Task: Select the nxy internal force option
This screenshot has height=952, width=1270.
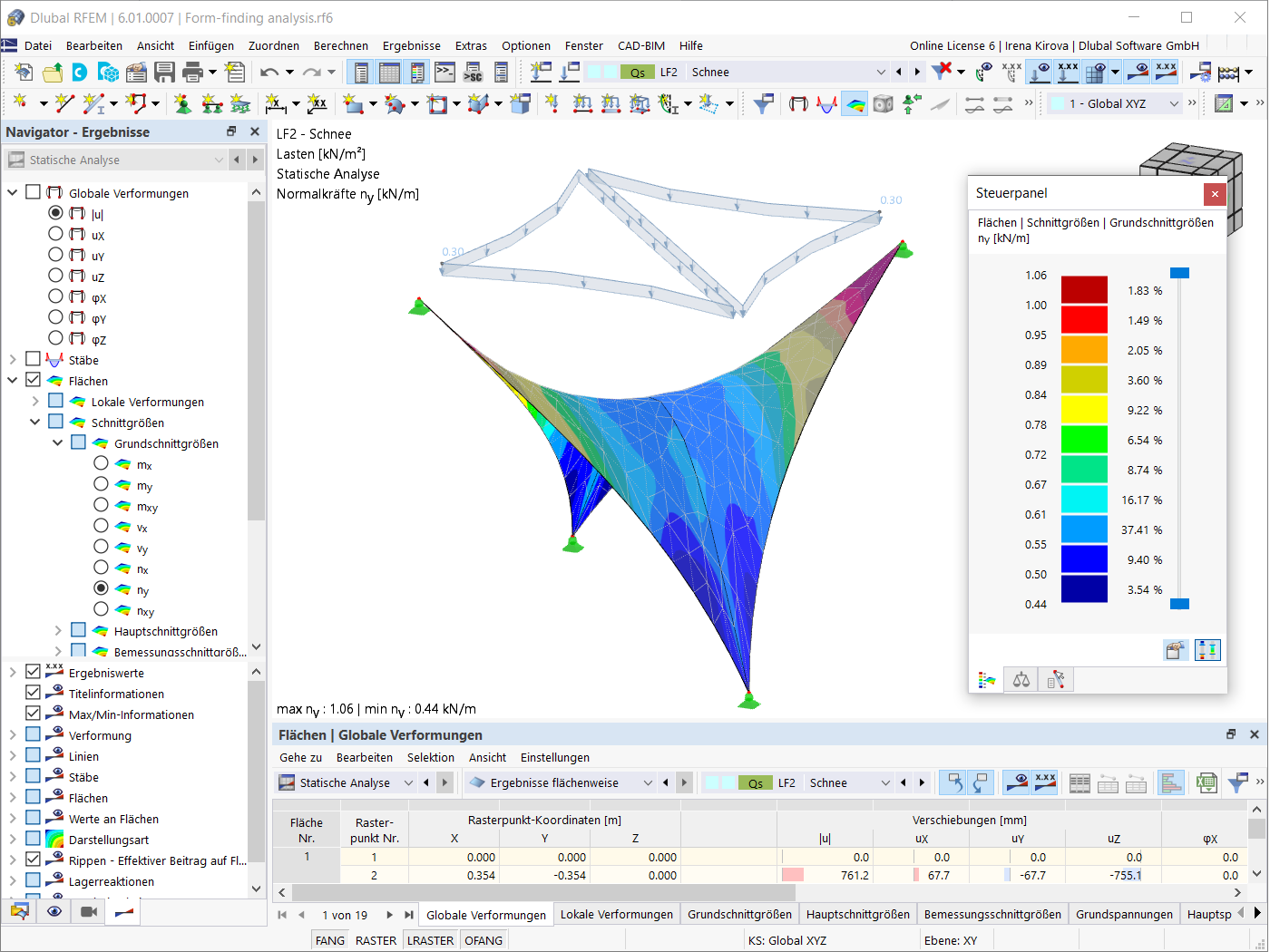Action: click(101, 609)
